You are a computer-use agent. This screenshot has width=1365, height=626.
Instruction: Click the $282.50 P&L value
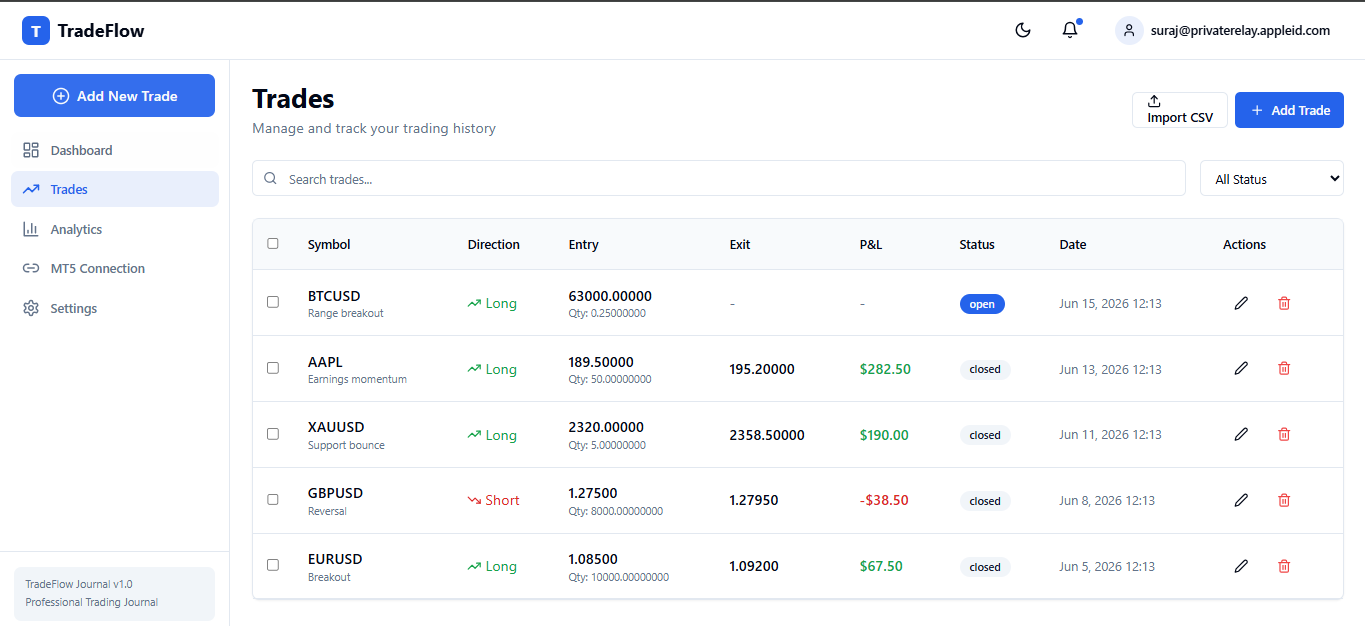tap(885, 369)
